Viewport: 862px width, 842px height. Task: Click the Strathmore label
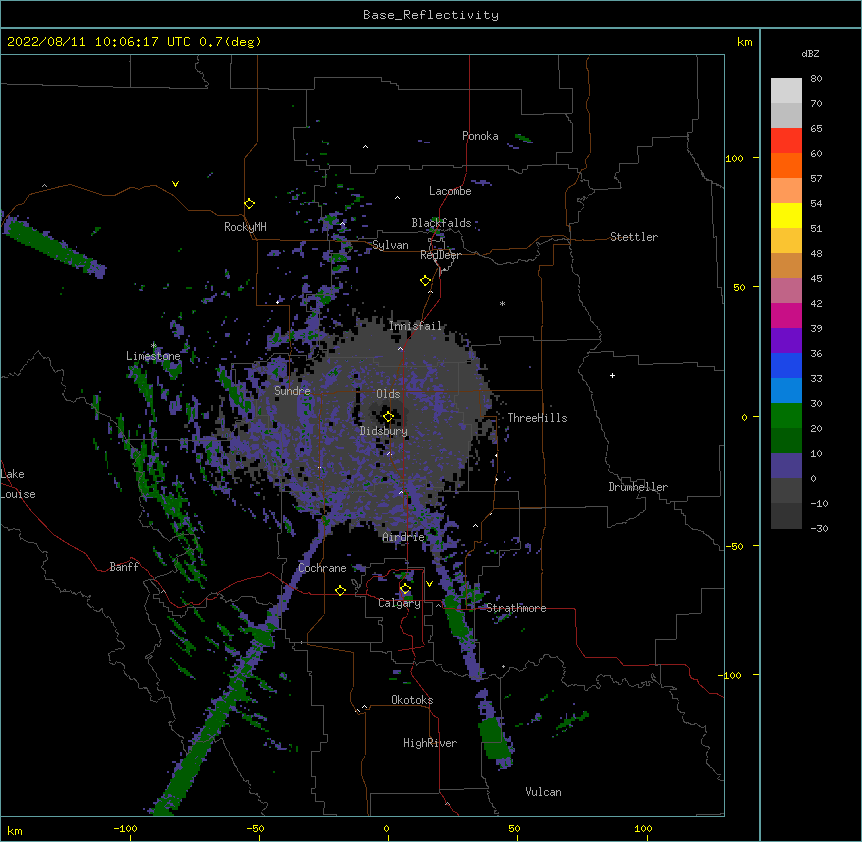click(516, 608)
